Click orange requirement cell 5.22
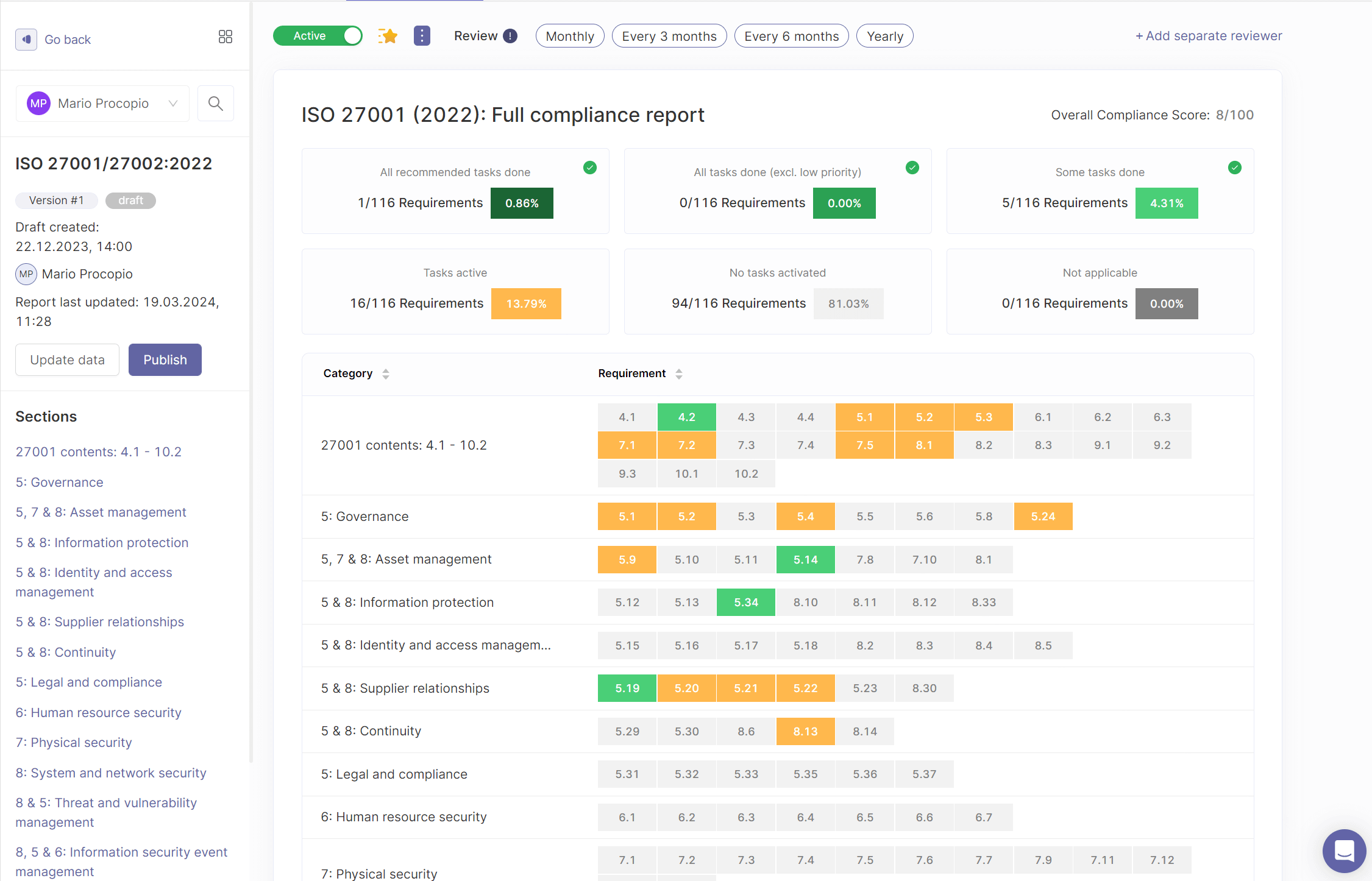 806,688
